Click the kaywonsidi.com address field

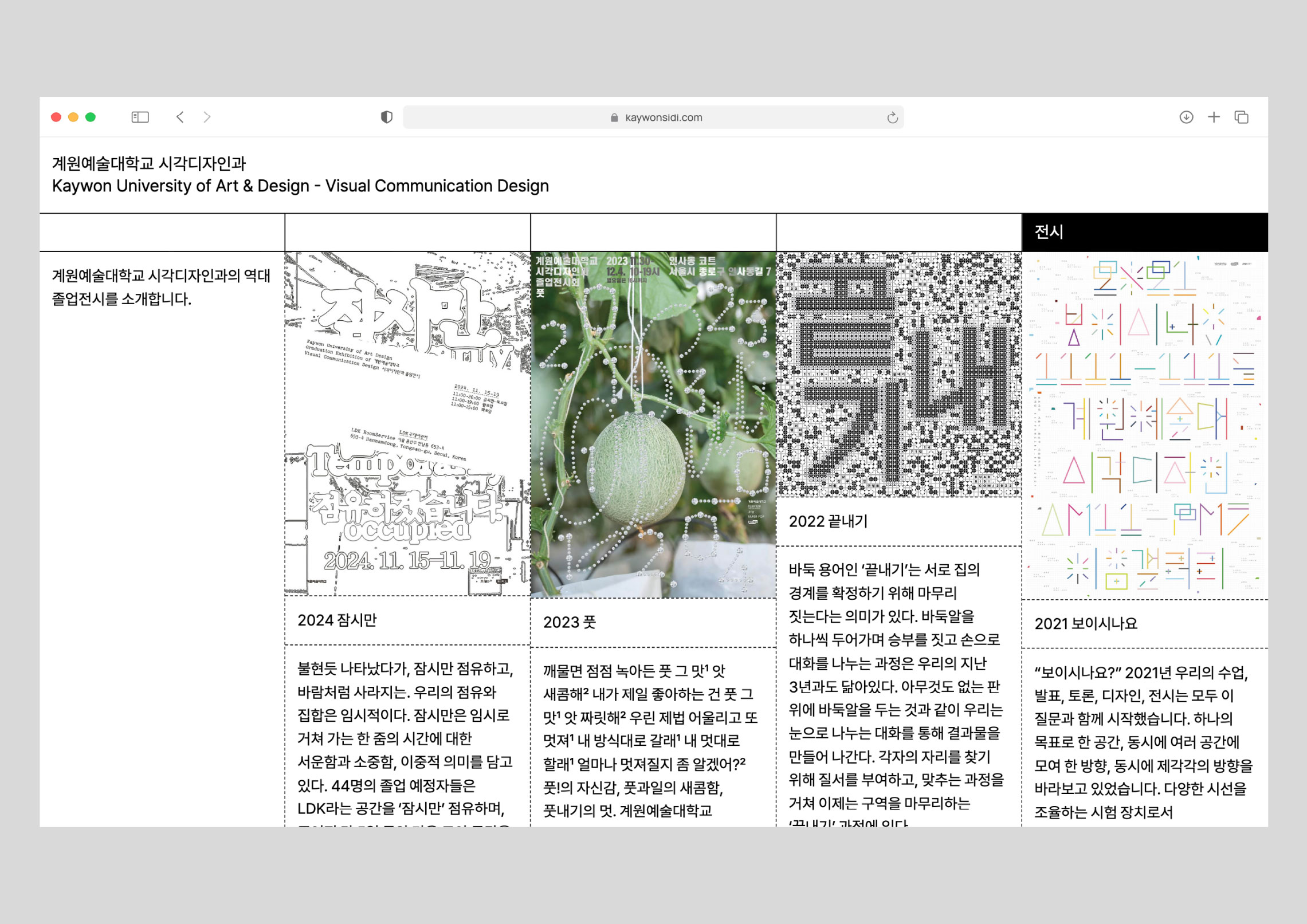pyautogui.click(x=653, y=117)
